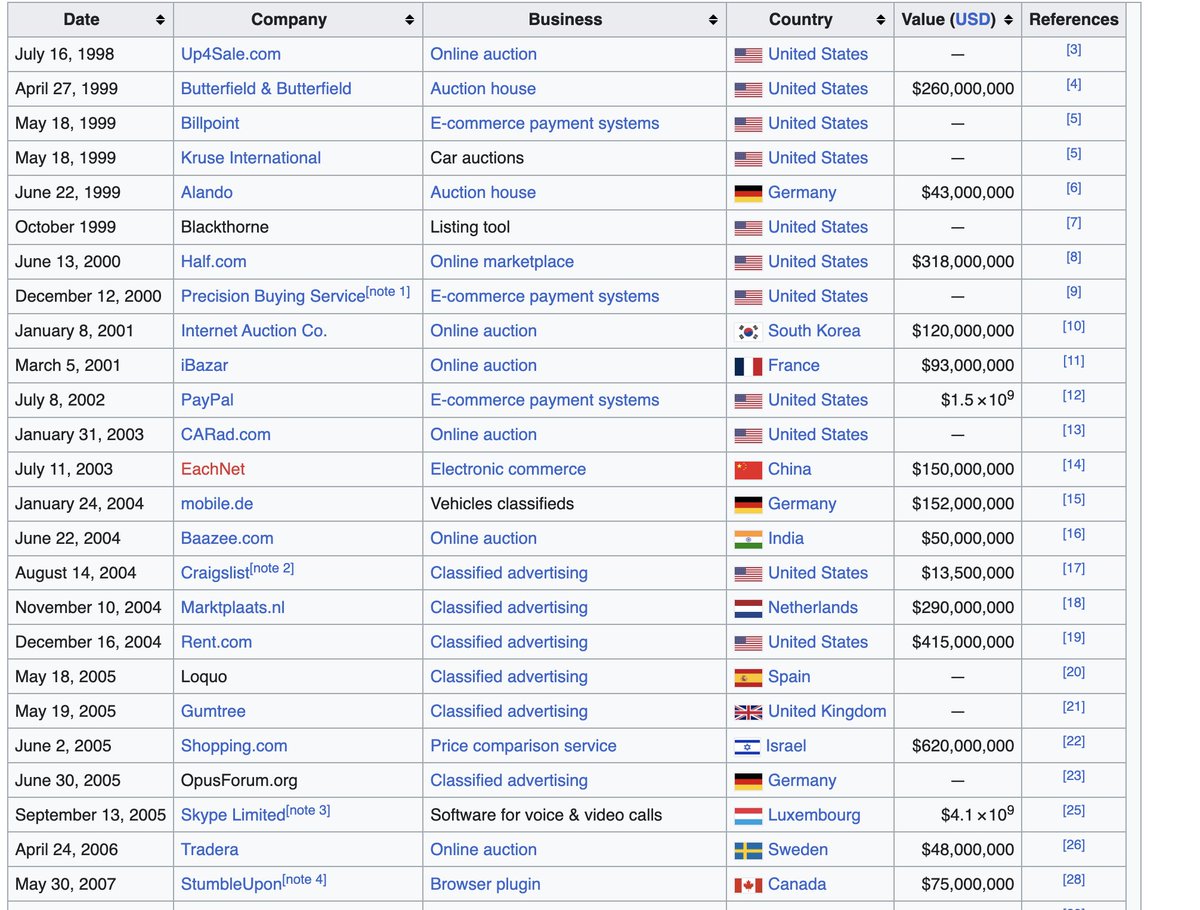Open the Billpoint company link
1200x910 pixels.
tap(210, 123)
